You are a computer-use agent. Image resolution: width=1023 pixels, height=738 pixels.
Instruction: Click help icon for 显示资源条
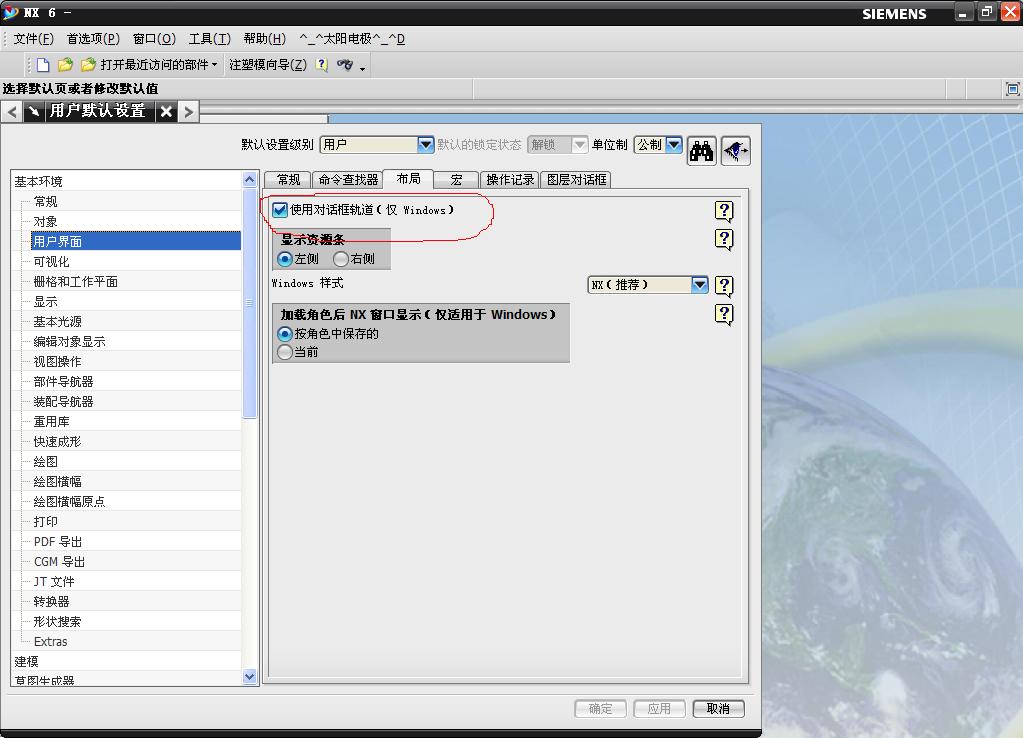(x=724, y=239)
